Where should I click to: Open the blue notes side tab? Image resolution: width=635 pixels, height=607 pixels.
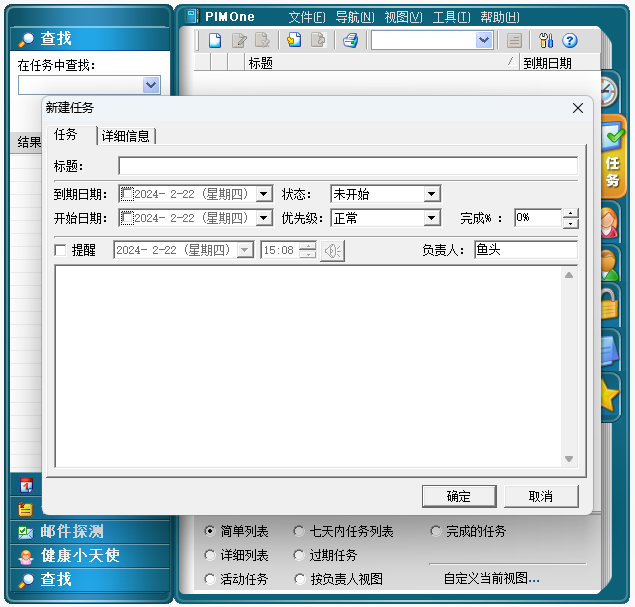pyautogui.click(x=609, y=350)
